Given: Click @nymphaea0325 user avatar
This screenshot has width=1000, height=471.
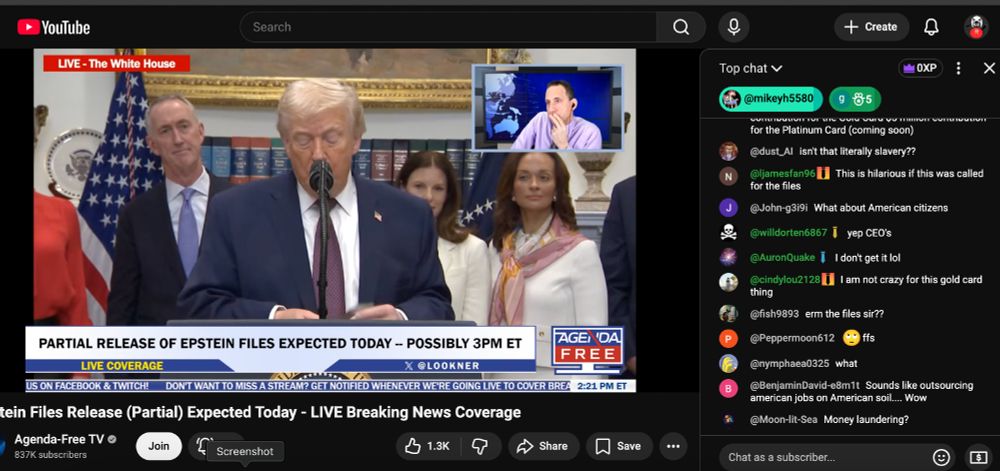Looking at the screenshot, I should [728, 363].
